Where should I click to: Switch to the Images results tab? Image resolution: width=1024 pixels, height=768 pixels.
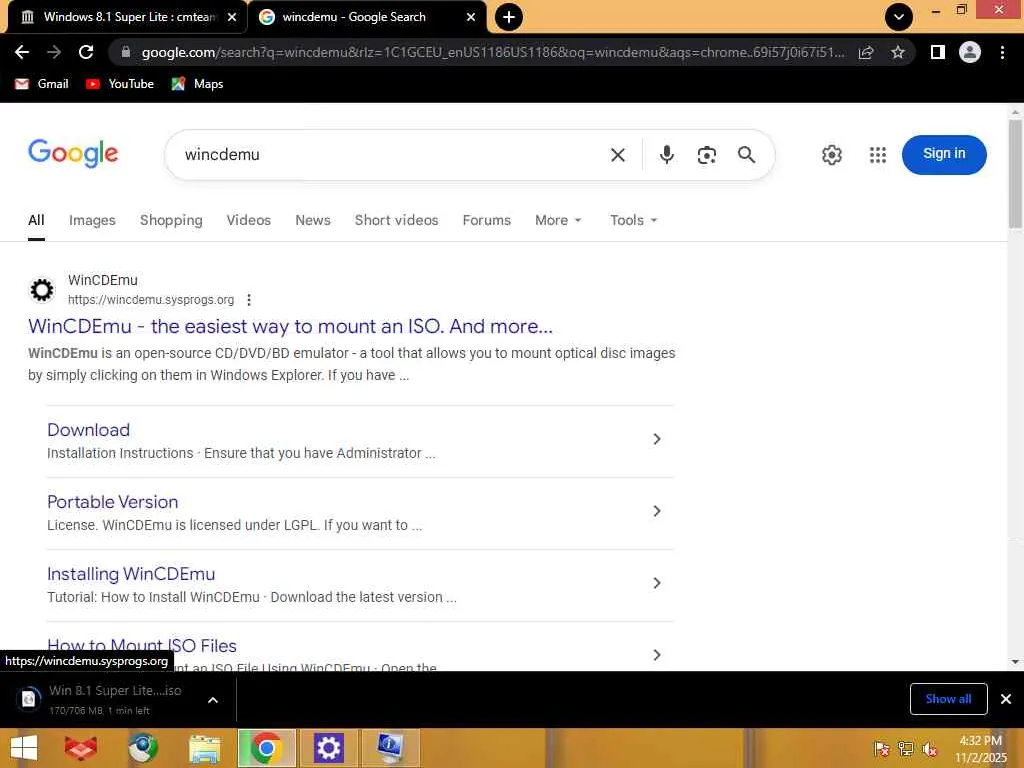tap(92, 220)
